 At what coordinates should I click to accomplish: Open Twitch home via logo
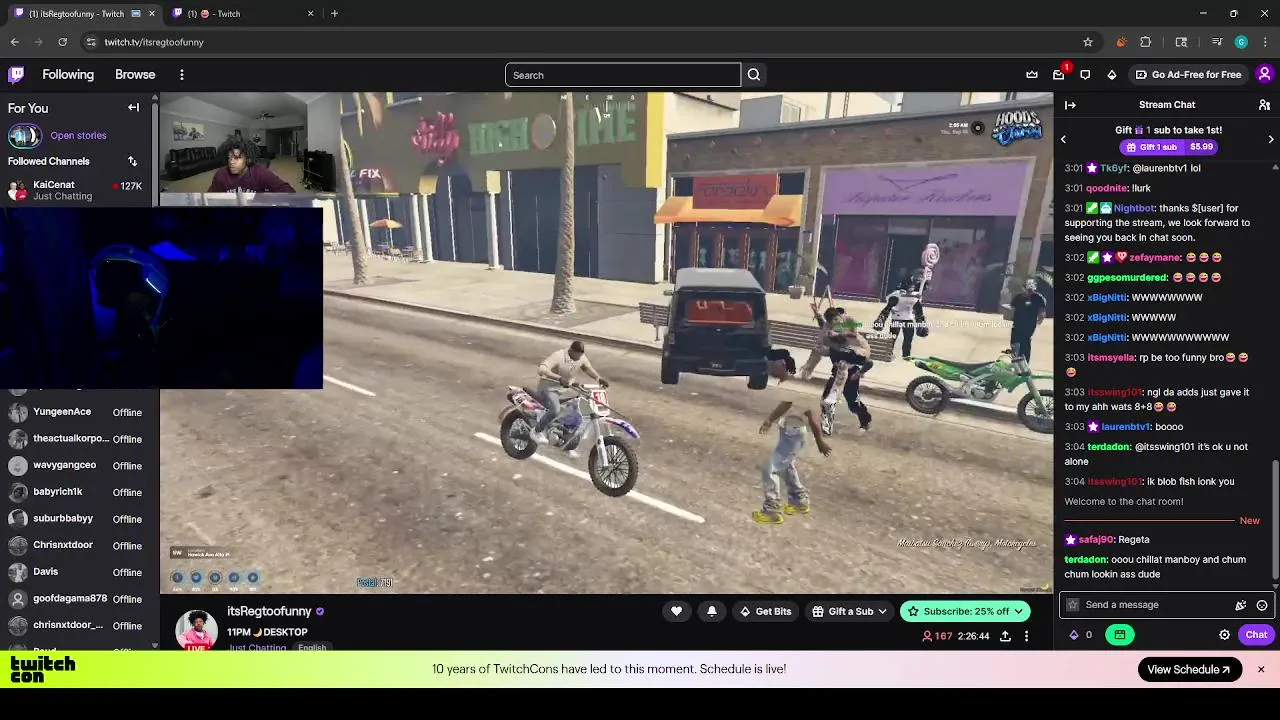click(16, 74)
